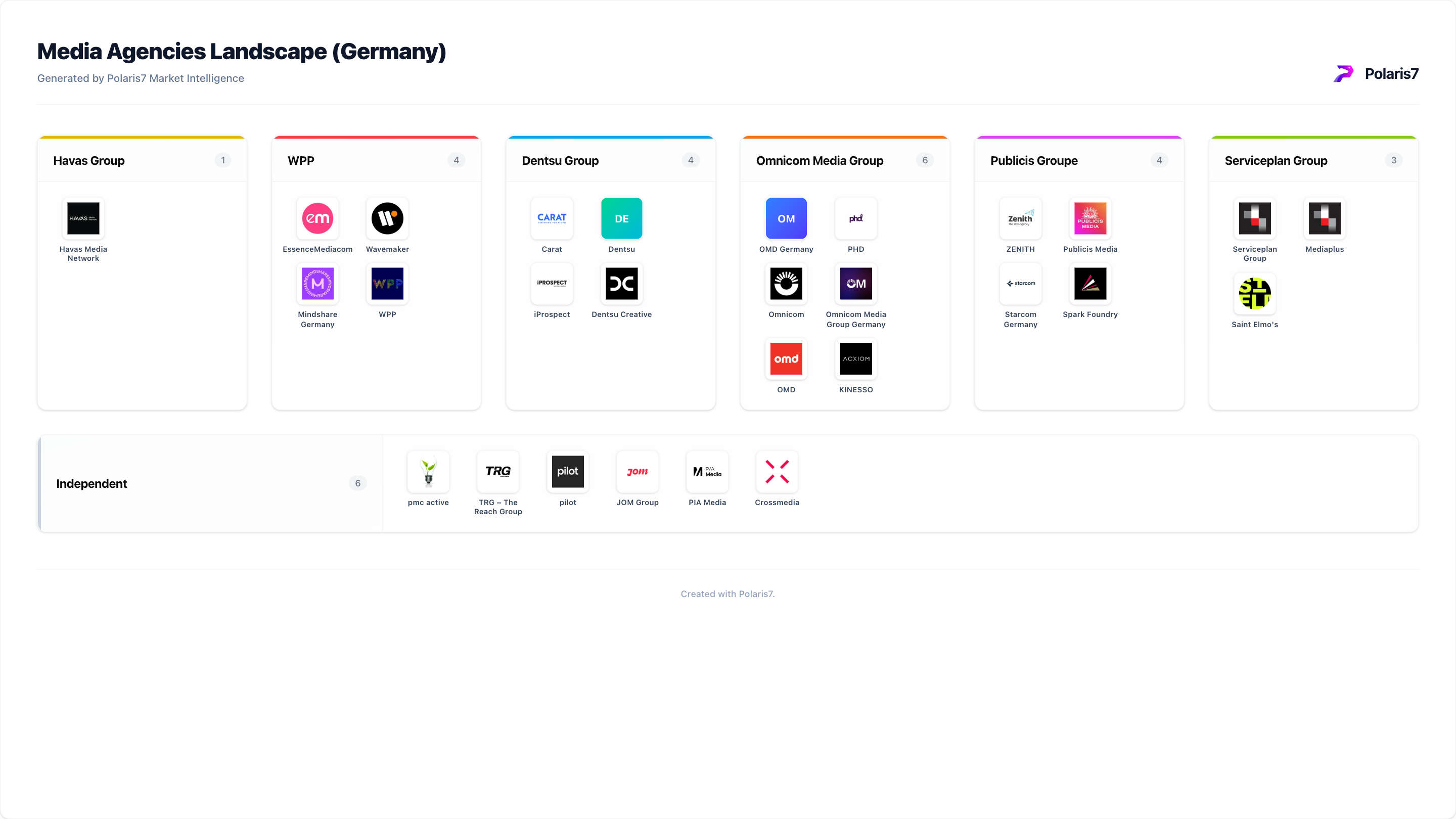Click the Publicis Groupe header
Screen dimensions: 1456x819
tap(1034, 161)
